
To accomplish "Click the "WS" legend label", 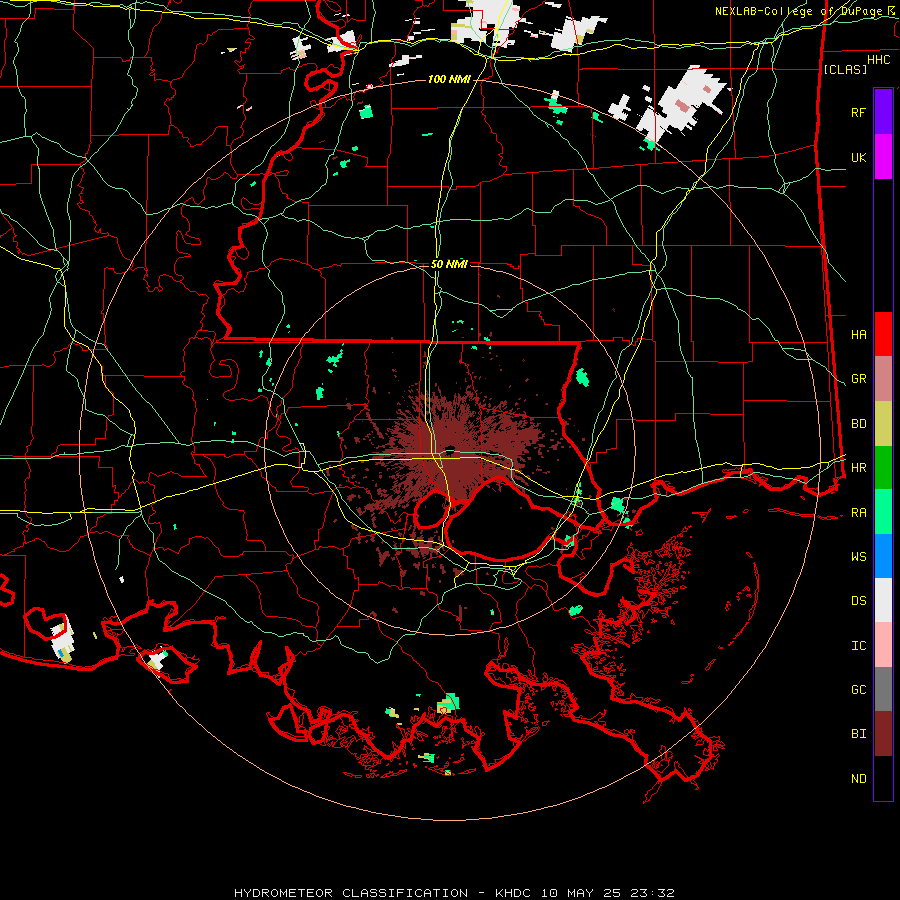I will pyautogui.click(x=858, y=557).
